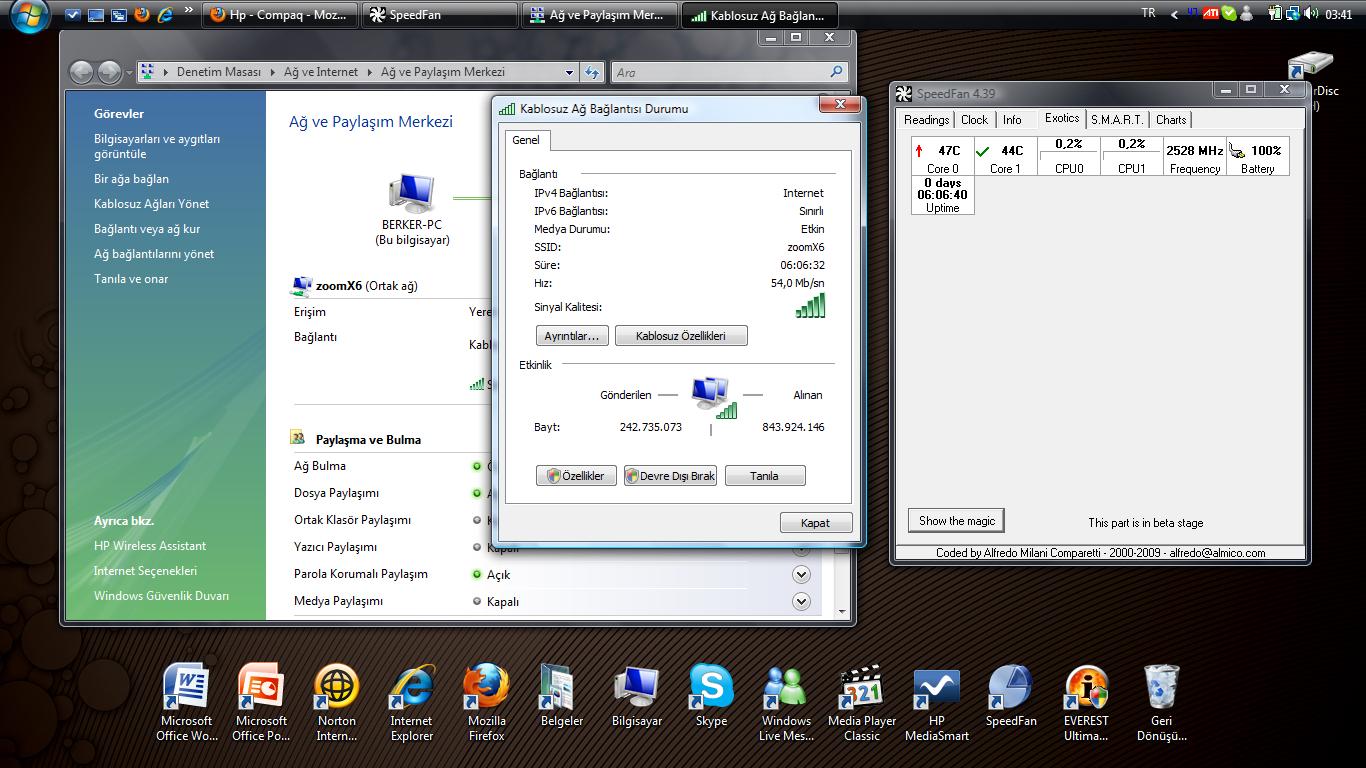Open EVEREST Ultimate desktop shortcut
This screenshot has height=768, width=1366.
click(1086, 702)
